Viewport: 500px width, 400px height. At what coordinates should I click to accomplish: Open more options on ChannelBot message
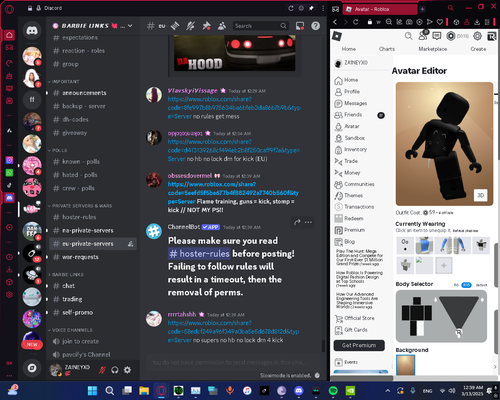click(x=308, y=222)
